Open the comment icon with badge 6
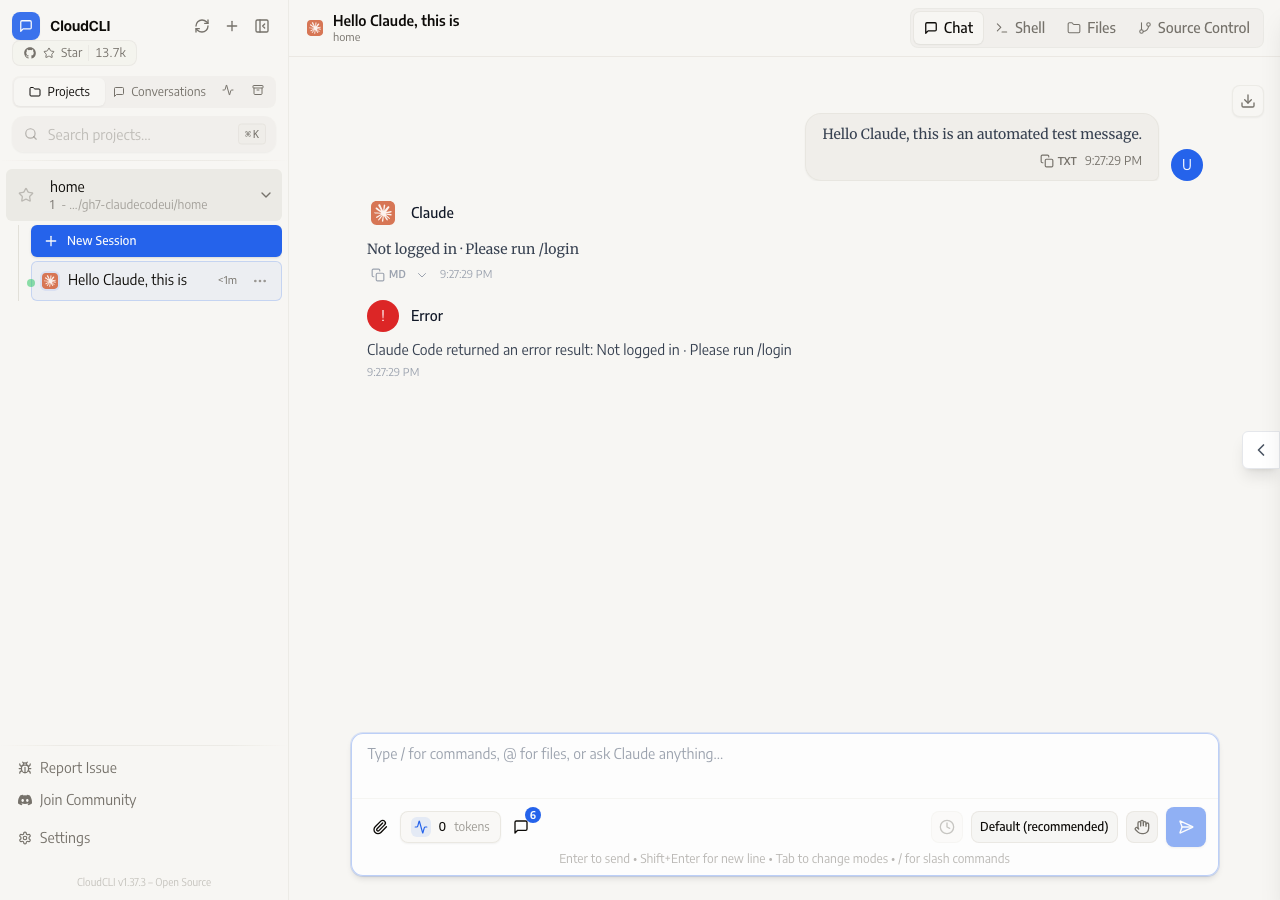The width and height of the screenshot is (1280, 900). tap(521, 827)
